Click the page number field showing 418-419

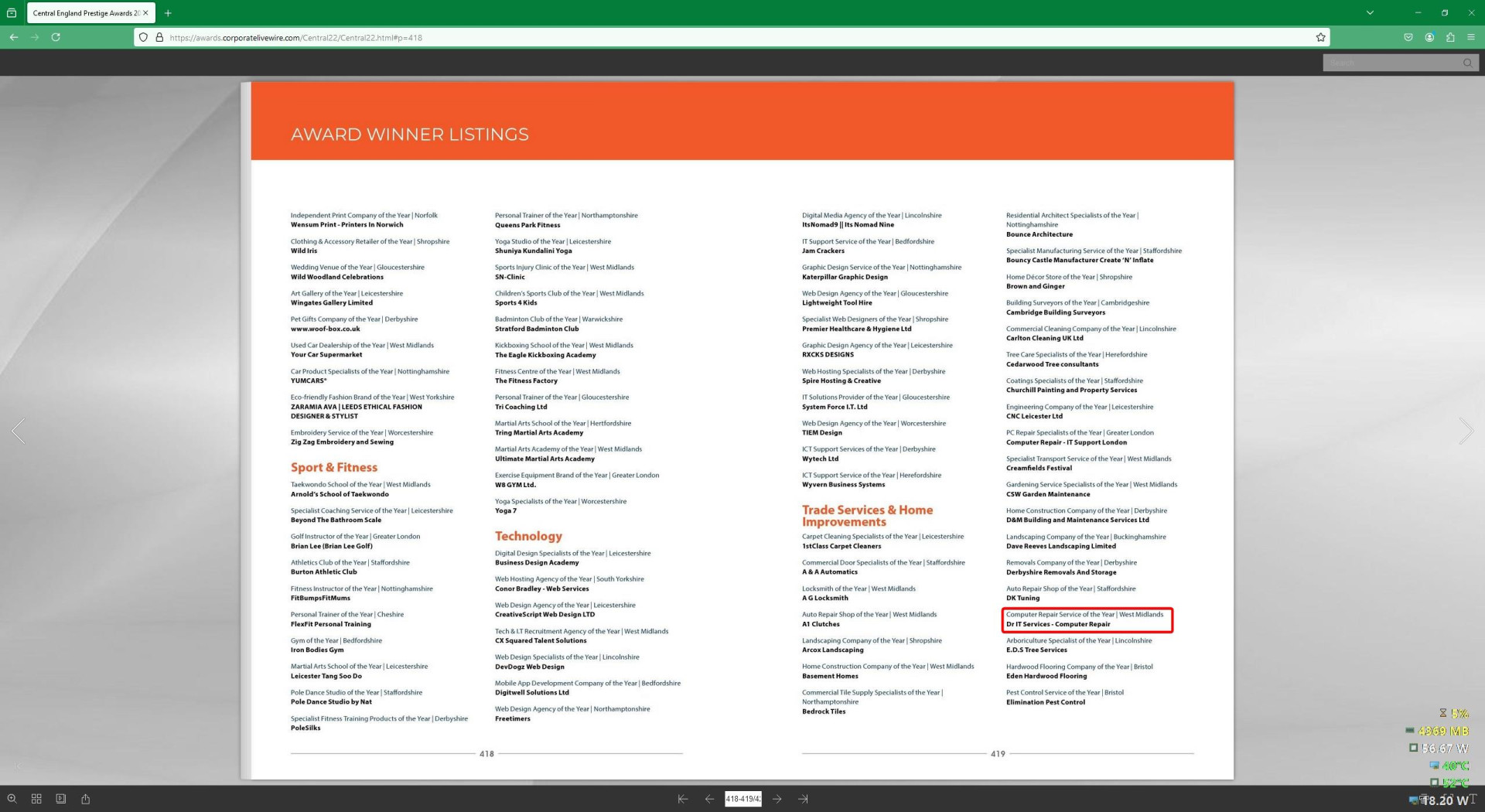[742, 799]
